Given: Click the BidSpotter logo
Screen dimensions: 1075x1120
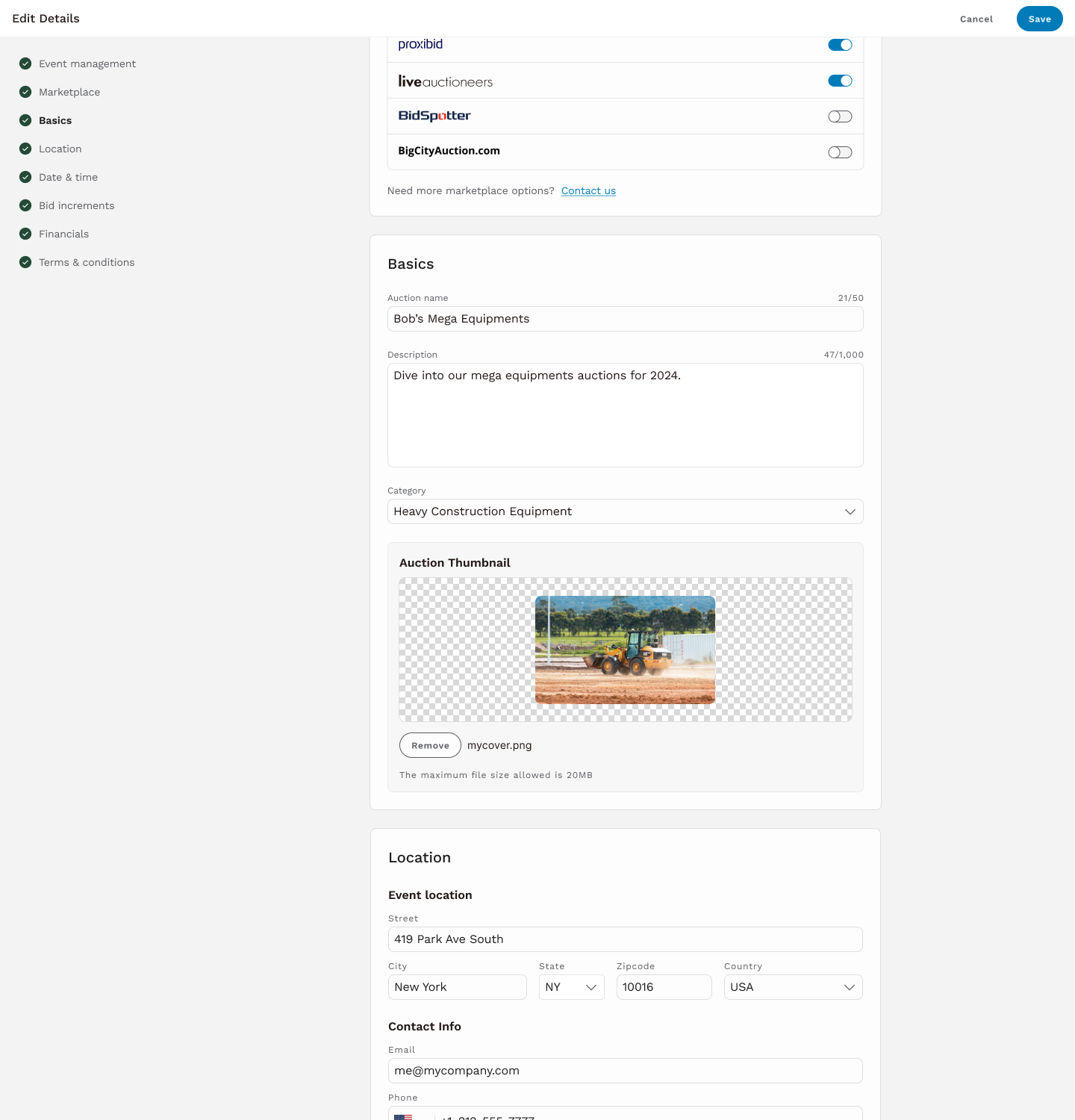Looking at the screenshot, I should [x=434, y=116].
